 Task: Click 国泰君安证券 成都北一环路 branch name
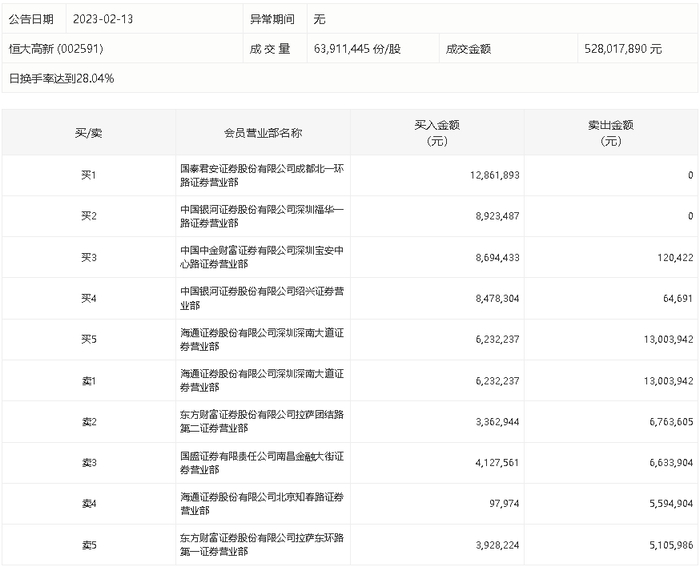[x=262, y=175]
